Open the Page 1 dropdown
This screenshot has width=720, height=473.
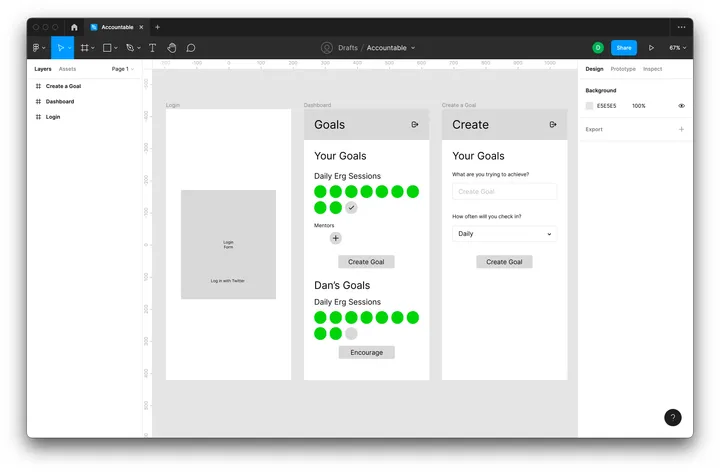123,69
